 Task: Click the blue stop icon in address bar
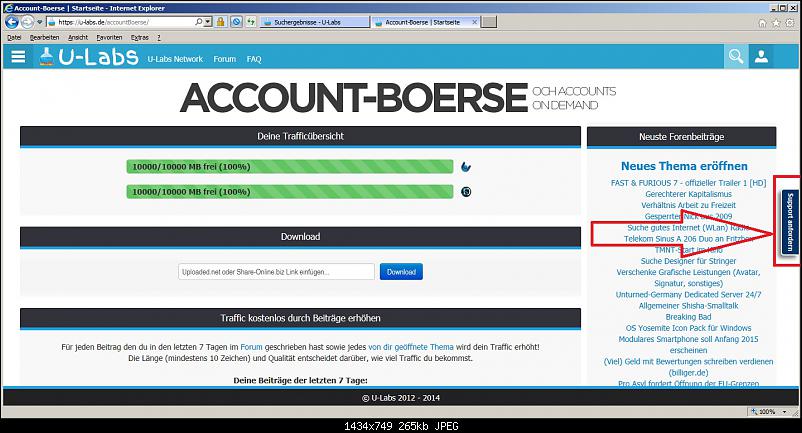[236, 22]
